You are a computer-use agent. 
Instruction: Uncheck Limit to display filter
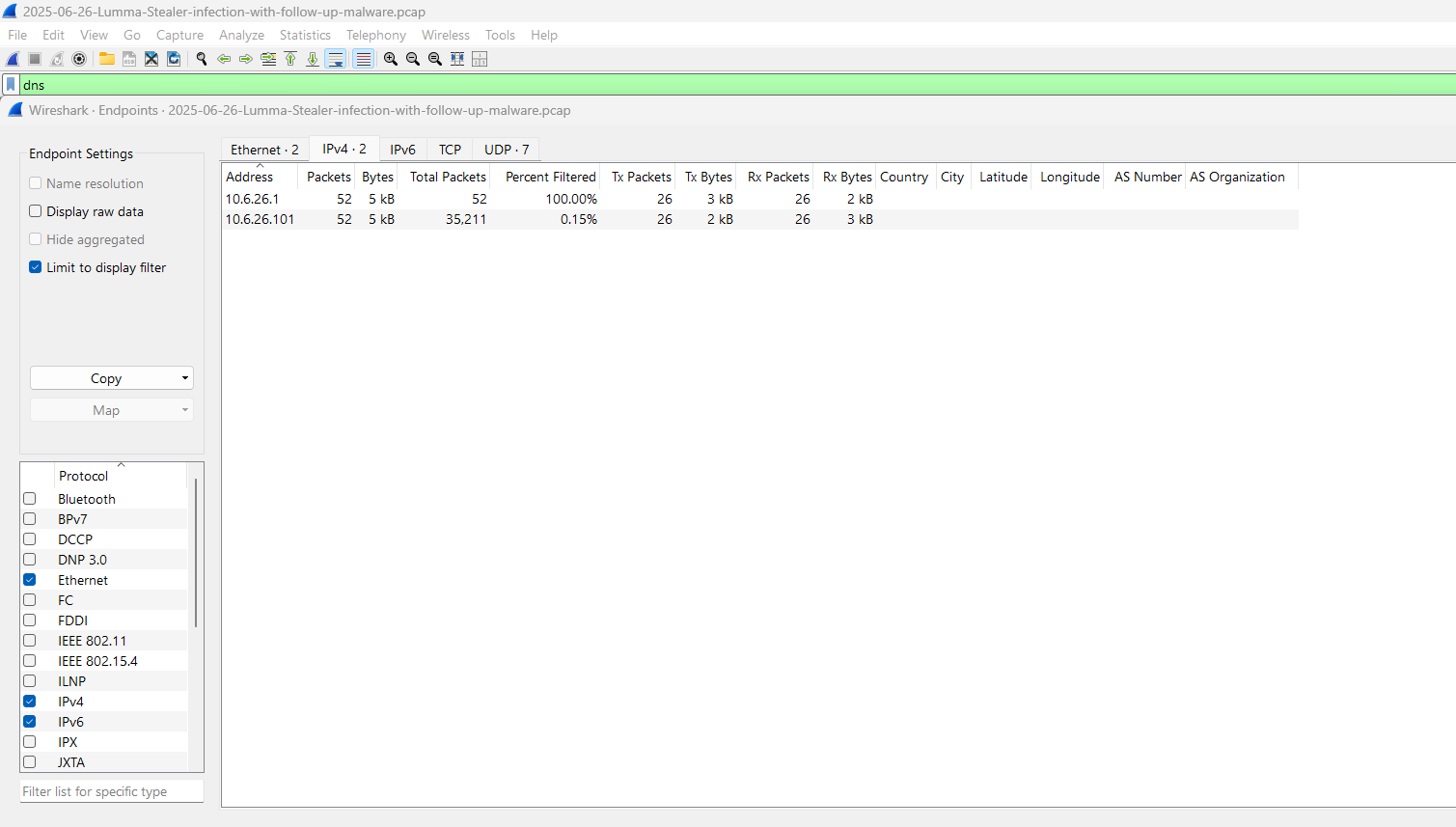(x=36, y=267)
